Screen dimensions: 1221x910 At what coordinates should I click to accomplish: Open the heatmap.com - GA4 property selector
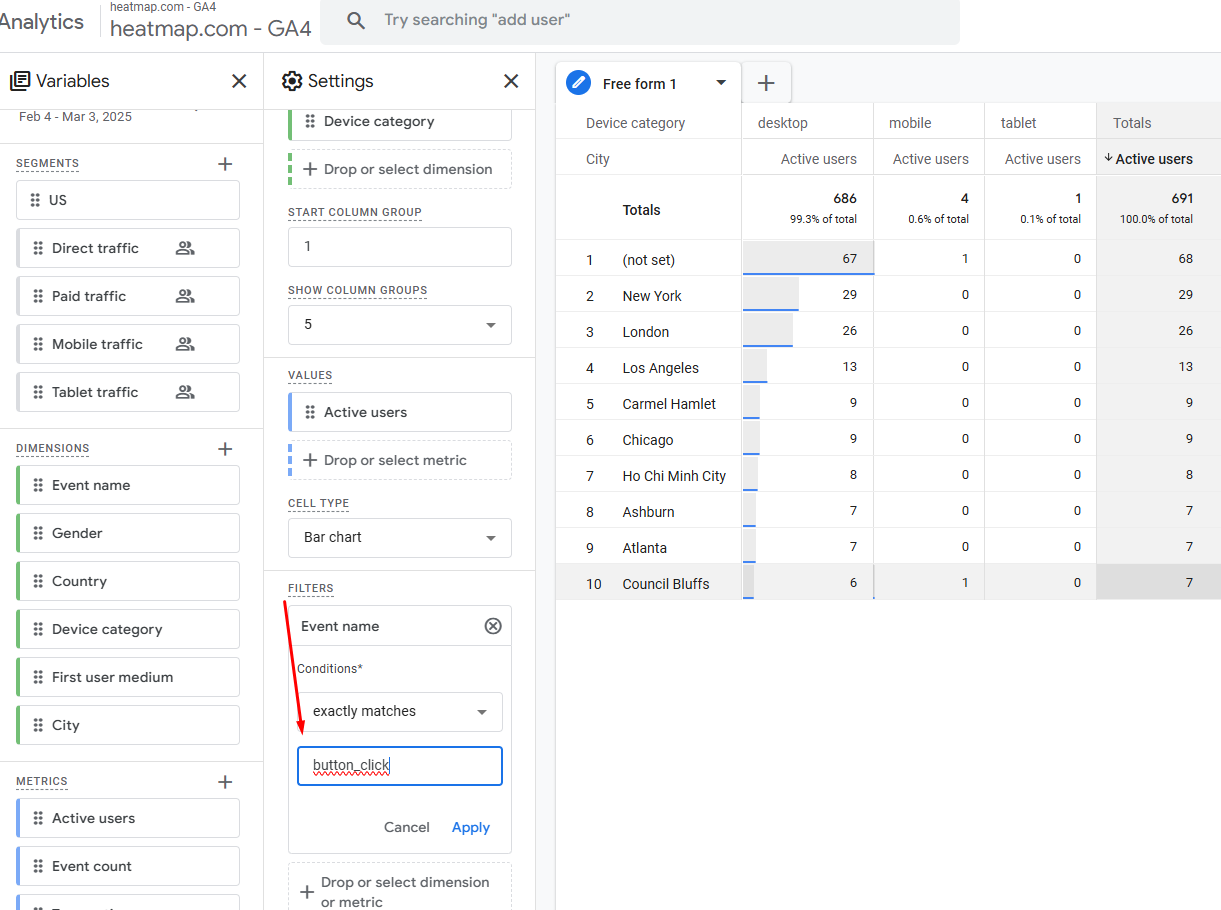tap(211, 21)
